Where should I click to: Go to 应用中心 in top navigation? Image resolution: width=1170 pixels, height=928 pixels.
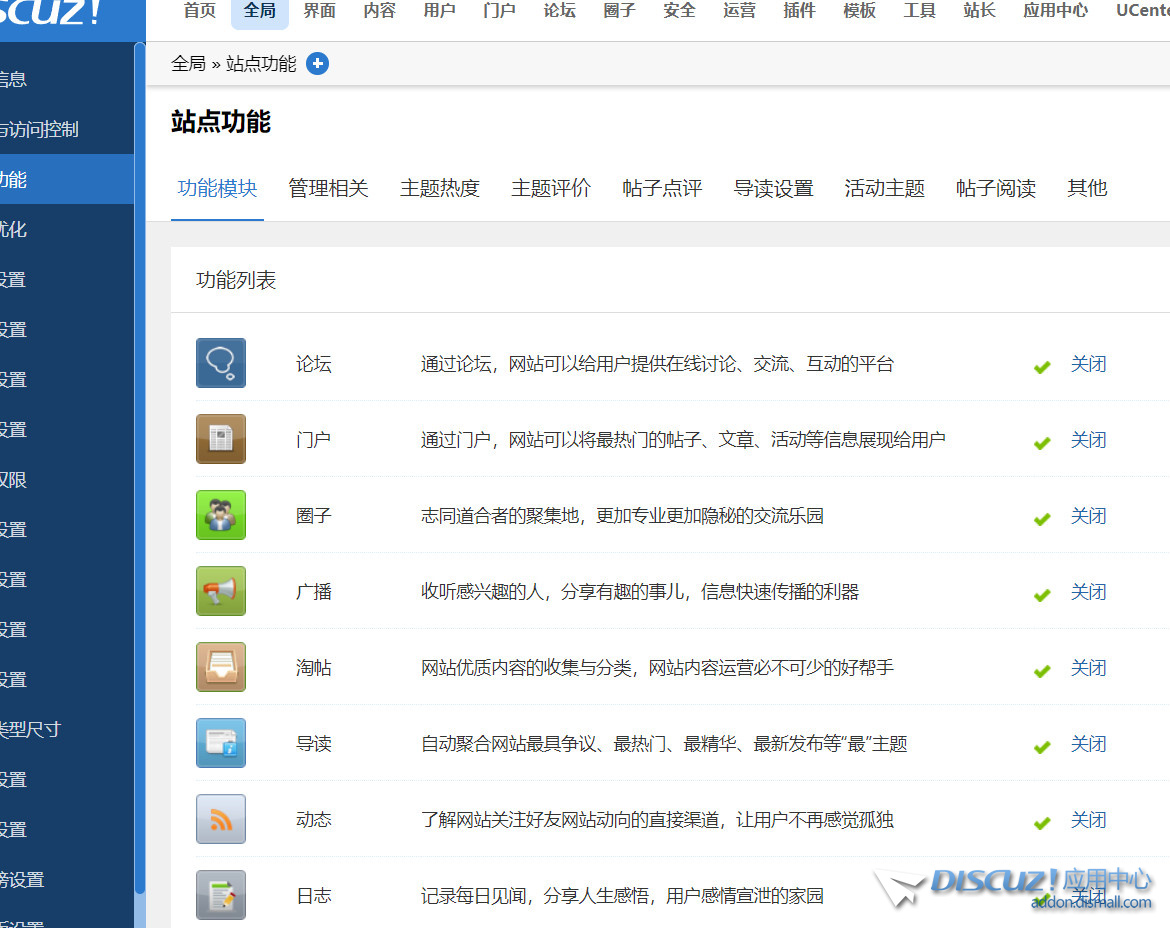(1055, 11)
